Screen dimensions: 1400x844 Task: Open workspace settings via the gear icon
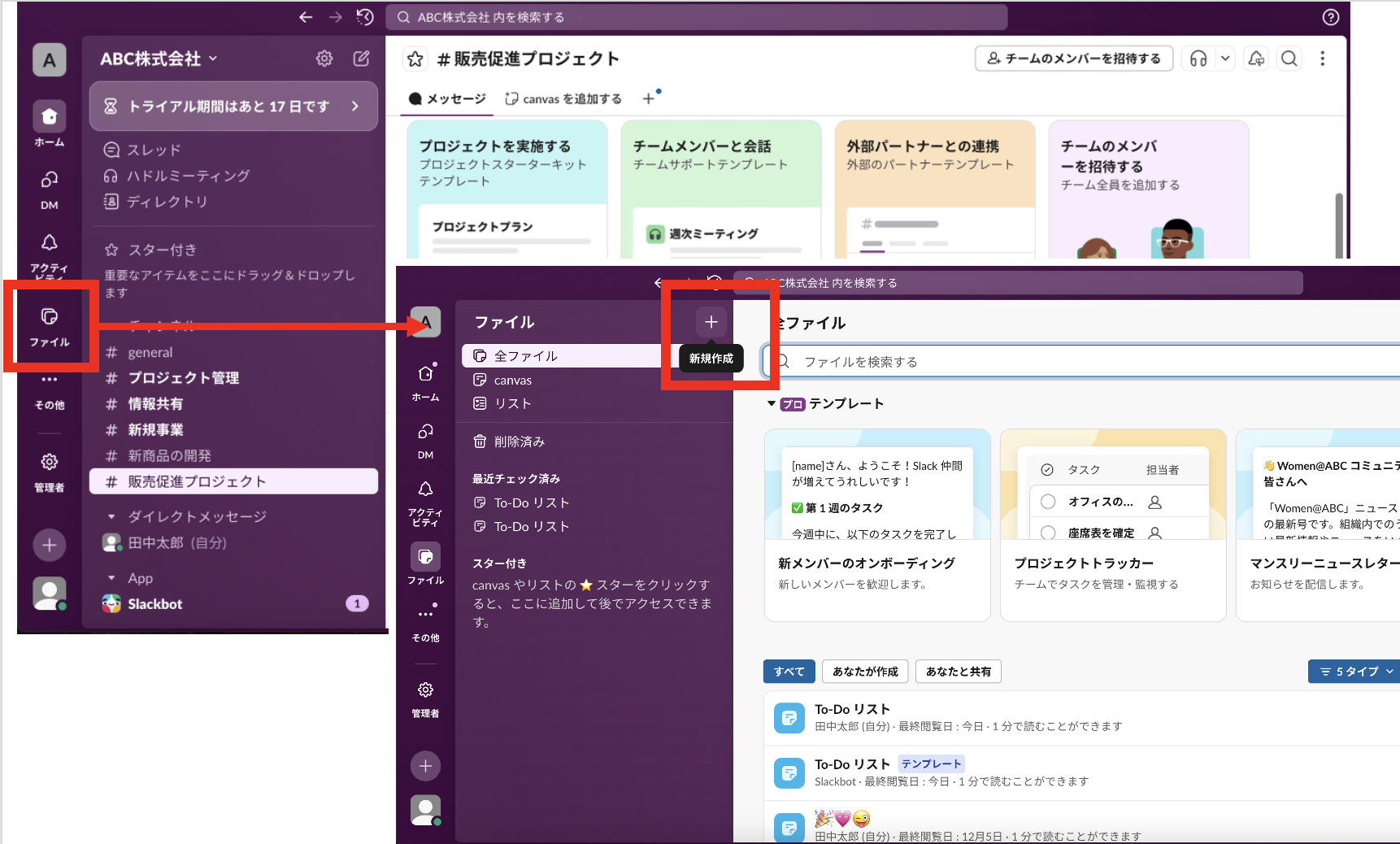coord(324,58)
